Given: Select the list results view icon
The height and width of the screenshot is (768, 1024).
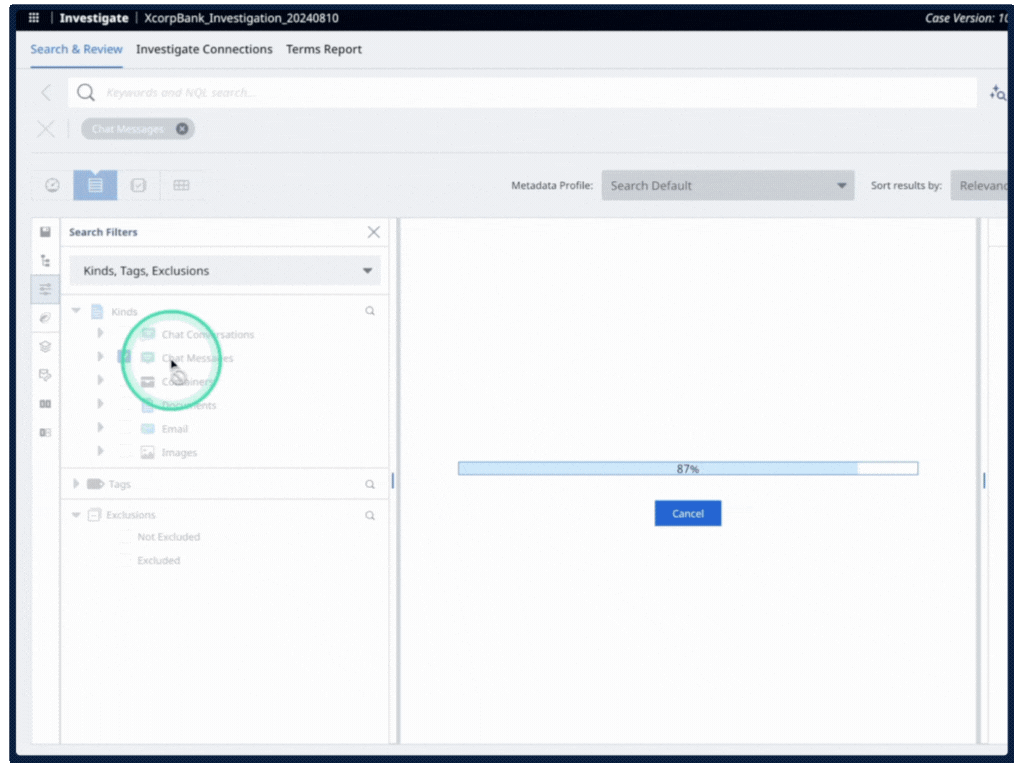Looking at the screenshot, I should point(95,185).
